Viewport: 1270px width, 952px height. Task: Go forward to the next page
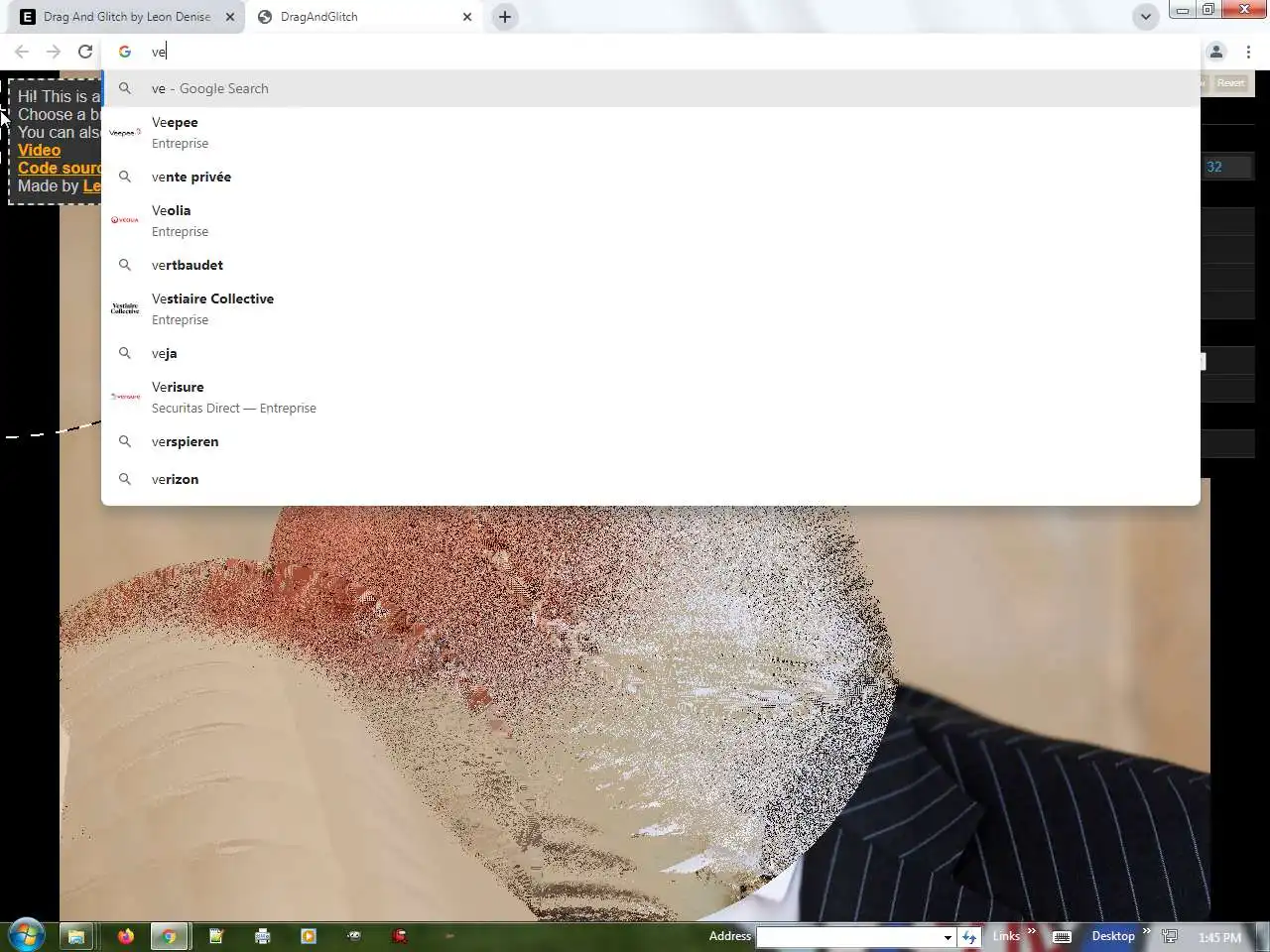coord(54,52)
